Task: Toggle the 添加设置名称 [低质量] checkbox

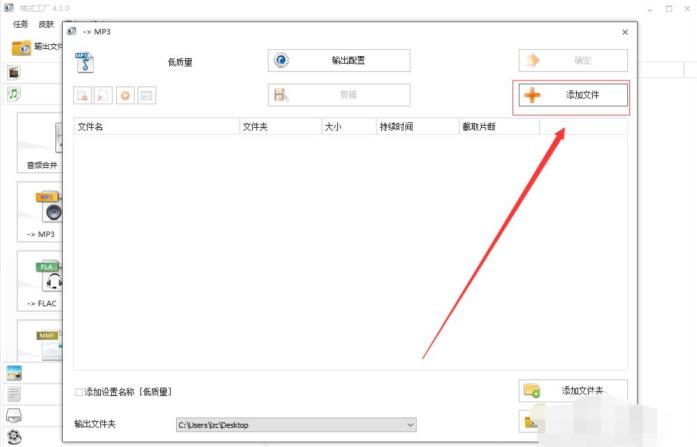Action: (79, 392)
